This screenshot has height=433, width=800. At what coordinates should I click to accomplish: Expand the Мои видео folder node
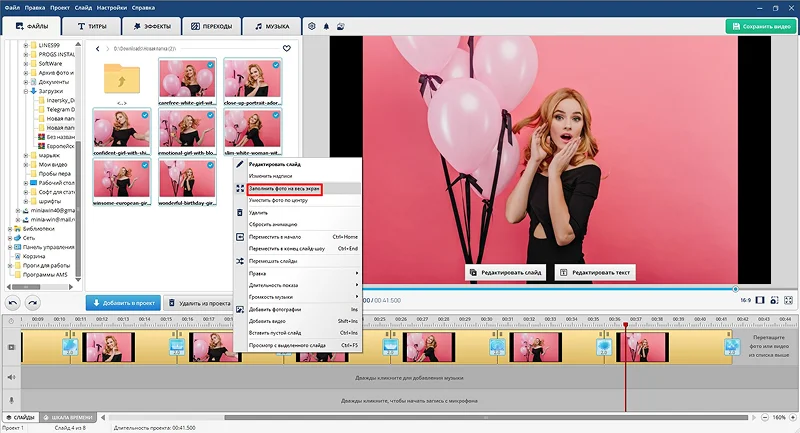tap(26, 165)
